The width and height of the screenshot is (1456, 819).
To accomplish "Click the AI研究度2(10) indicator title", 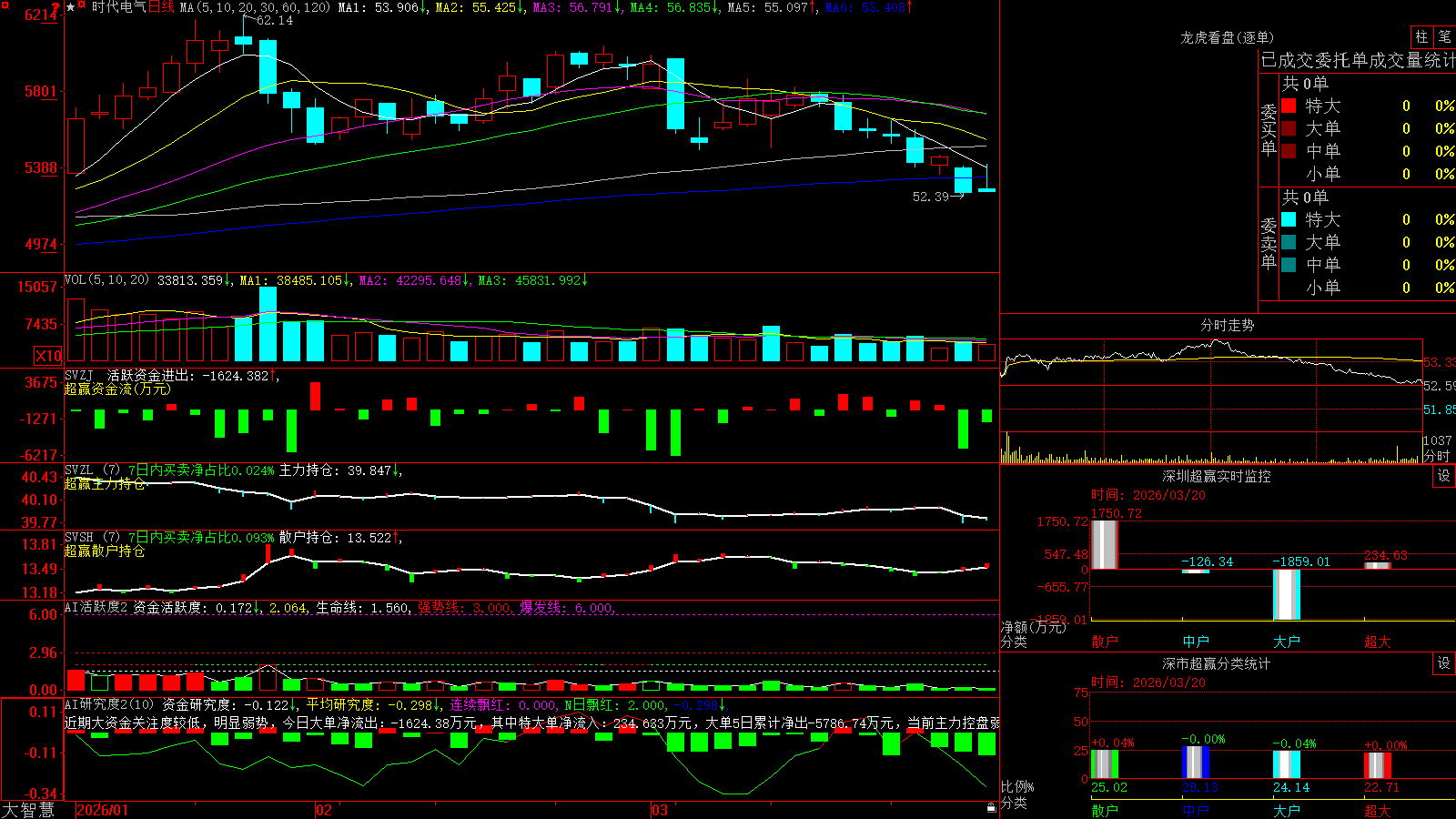I will click(x=109, y=704).
